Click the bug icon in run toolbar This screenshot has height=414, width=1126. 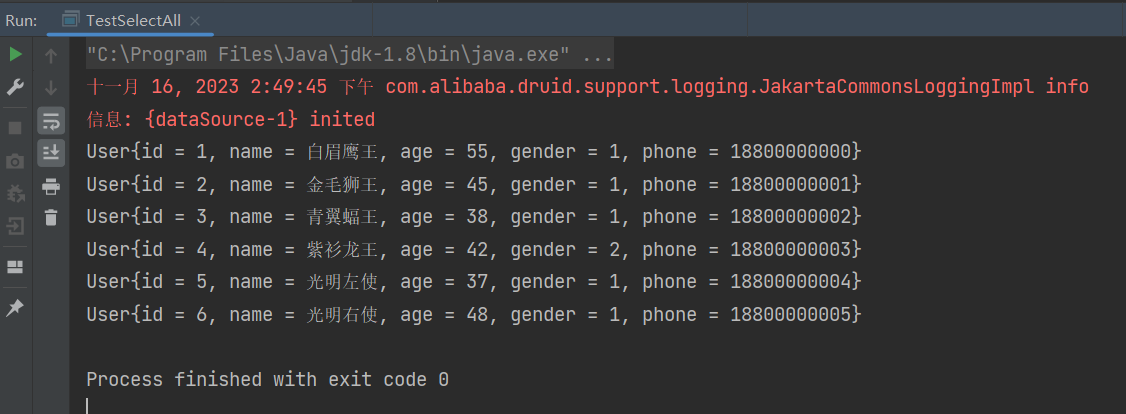(x=15, y=193)
